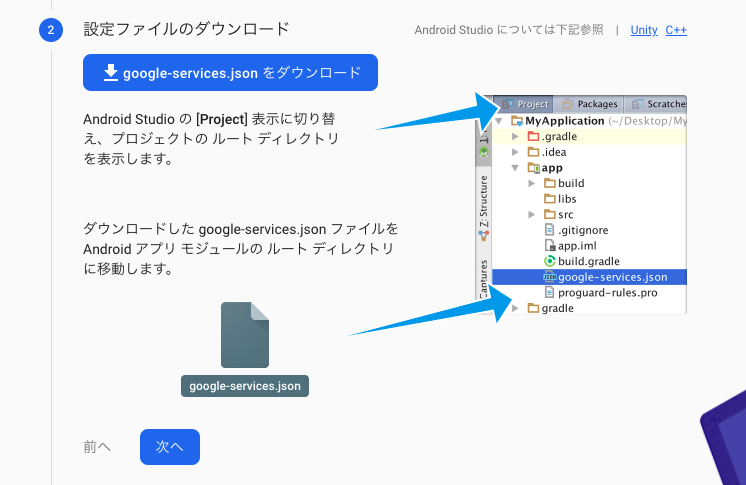Go to next step with 次へ button
The image size is (746, 485).
[x=170, y=446]
